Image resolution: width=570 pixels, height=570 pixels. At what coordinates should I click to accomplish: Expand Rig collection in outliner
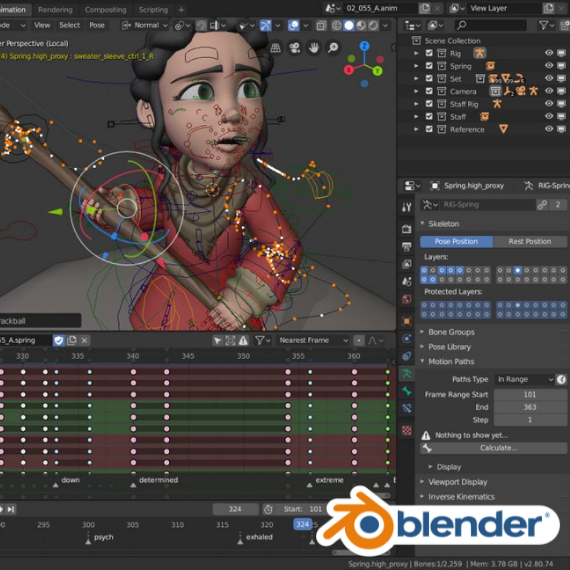point(416,53)
